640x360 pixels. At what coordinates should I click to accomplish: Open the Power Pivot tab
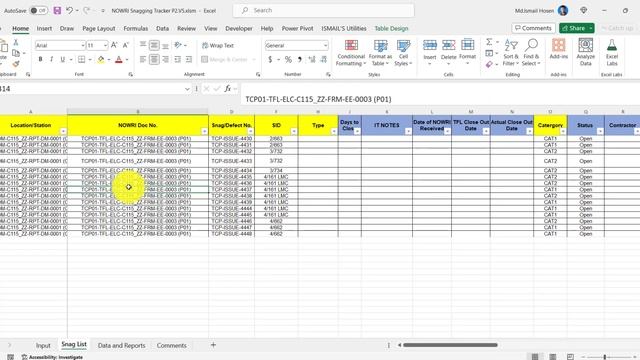coord(298,29)
